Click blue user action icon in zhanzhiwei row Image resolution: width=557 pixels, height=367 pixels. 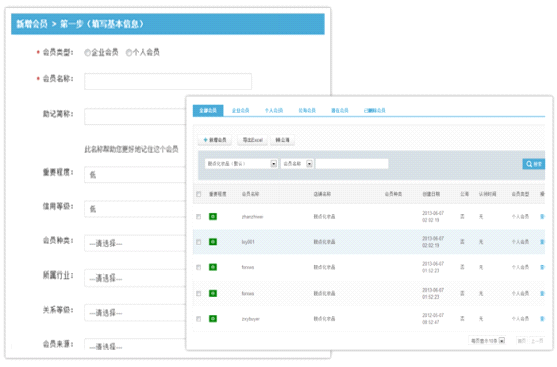coord(542,216)
